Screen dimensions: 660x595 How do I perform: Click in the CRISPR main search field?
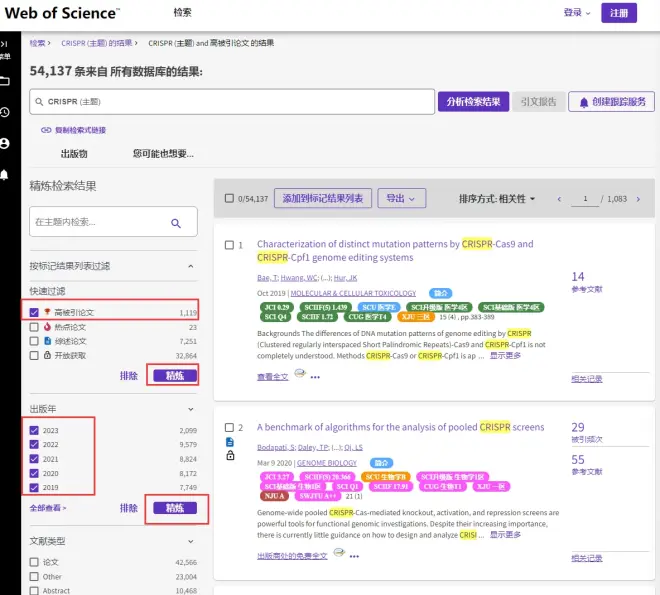click(x=232, y=101)
